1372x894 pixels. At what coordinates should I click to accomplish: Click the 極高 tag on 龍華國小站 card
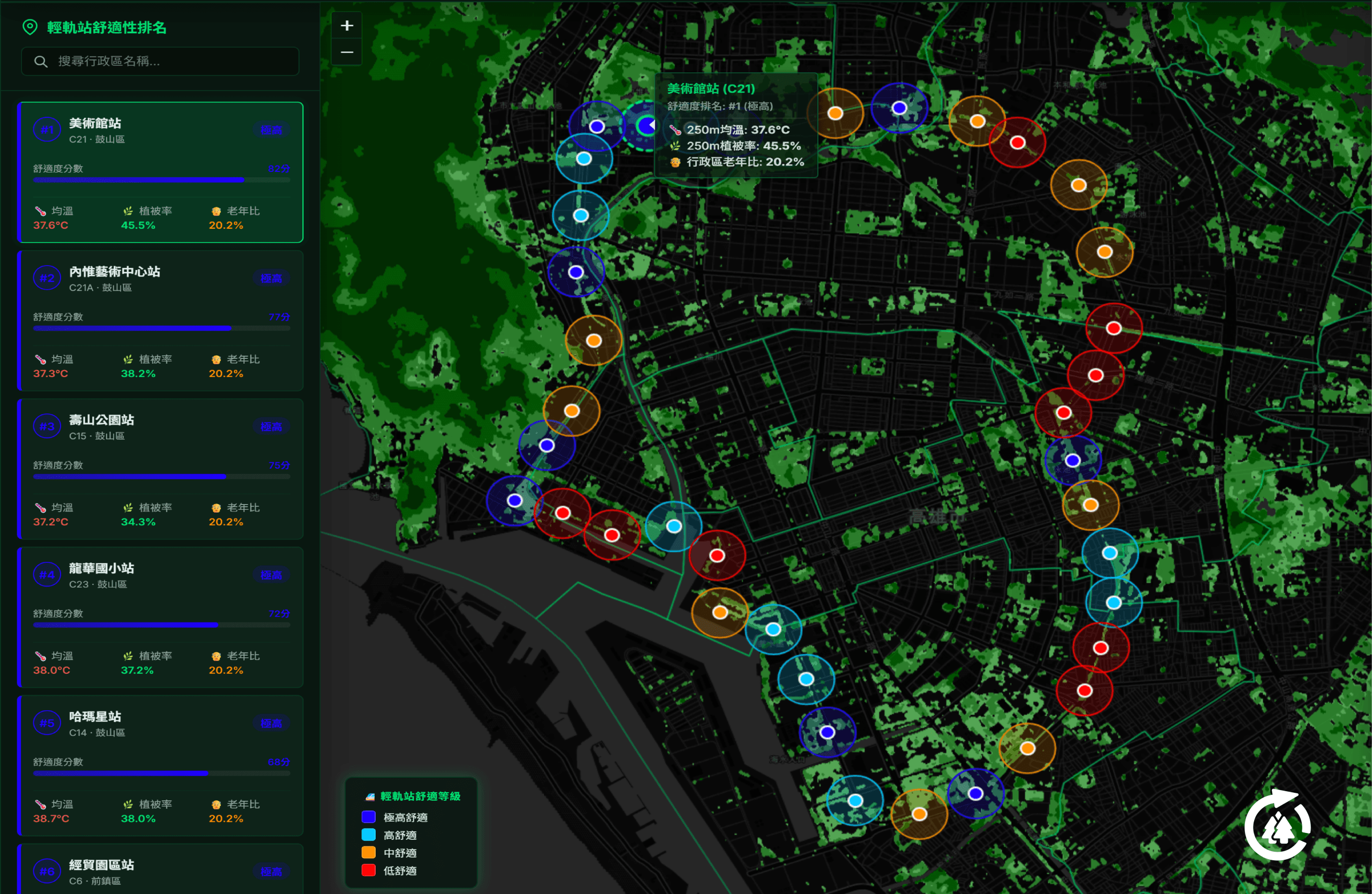[271, 575]
